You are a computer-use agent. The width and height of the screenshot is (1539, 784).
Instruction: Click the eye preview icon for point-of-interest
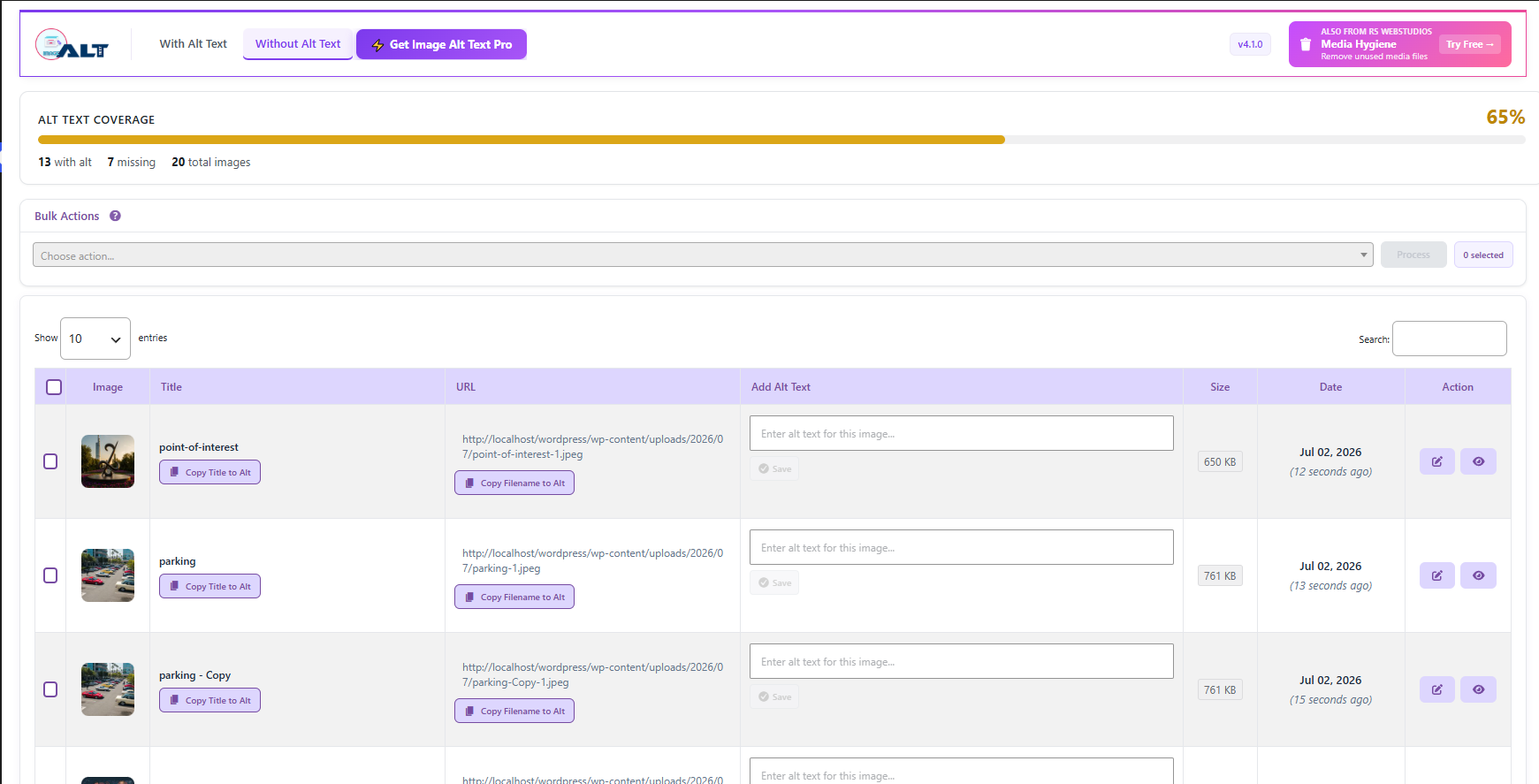point(1478,461)
